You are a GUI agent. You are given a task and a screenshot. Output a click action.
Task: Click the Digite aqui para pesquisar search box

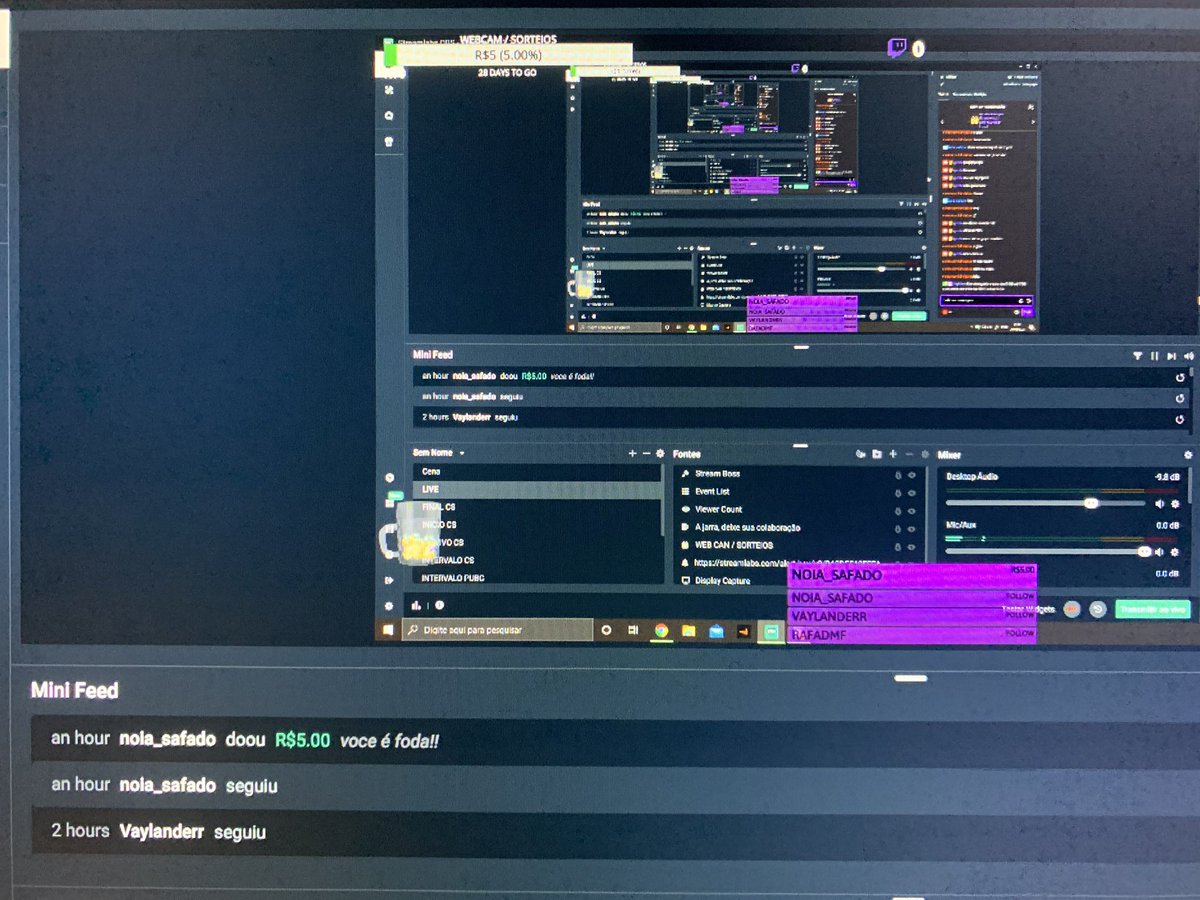point(498,631)
